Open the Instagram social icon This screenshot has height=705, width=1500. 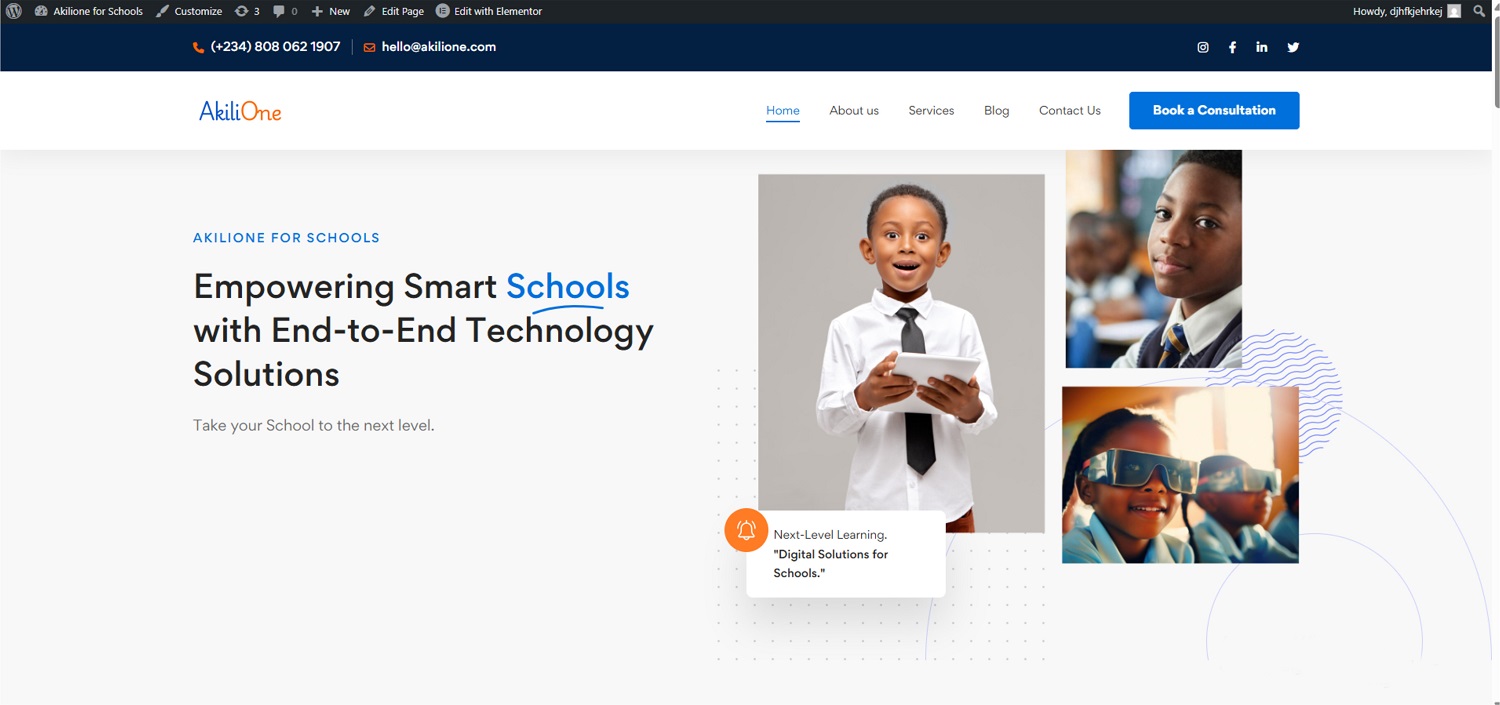(x=1203, y=47)
